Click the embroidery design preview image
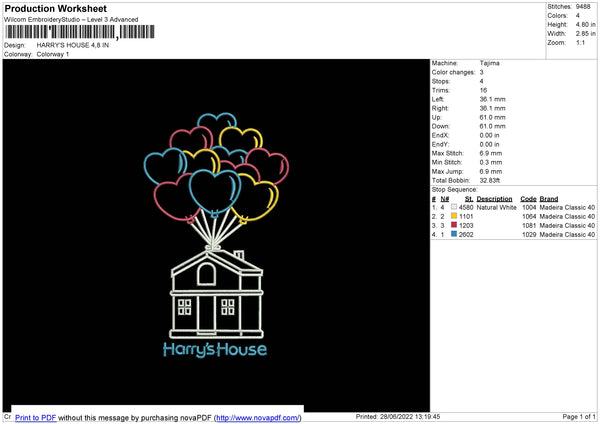Image resolution: width=600 pixels, height=424 pixels. 216,235
